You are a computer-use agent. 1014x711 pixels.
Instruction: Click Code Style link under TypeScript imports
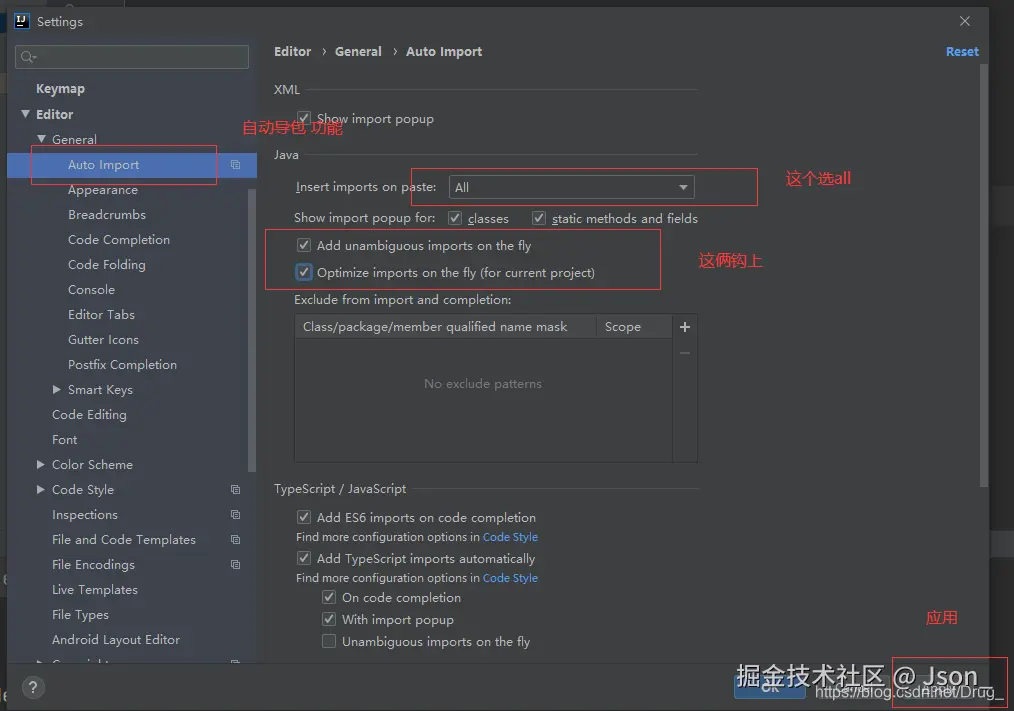[x=510, y=578]
